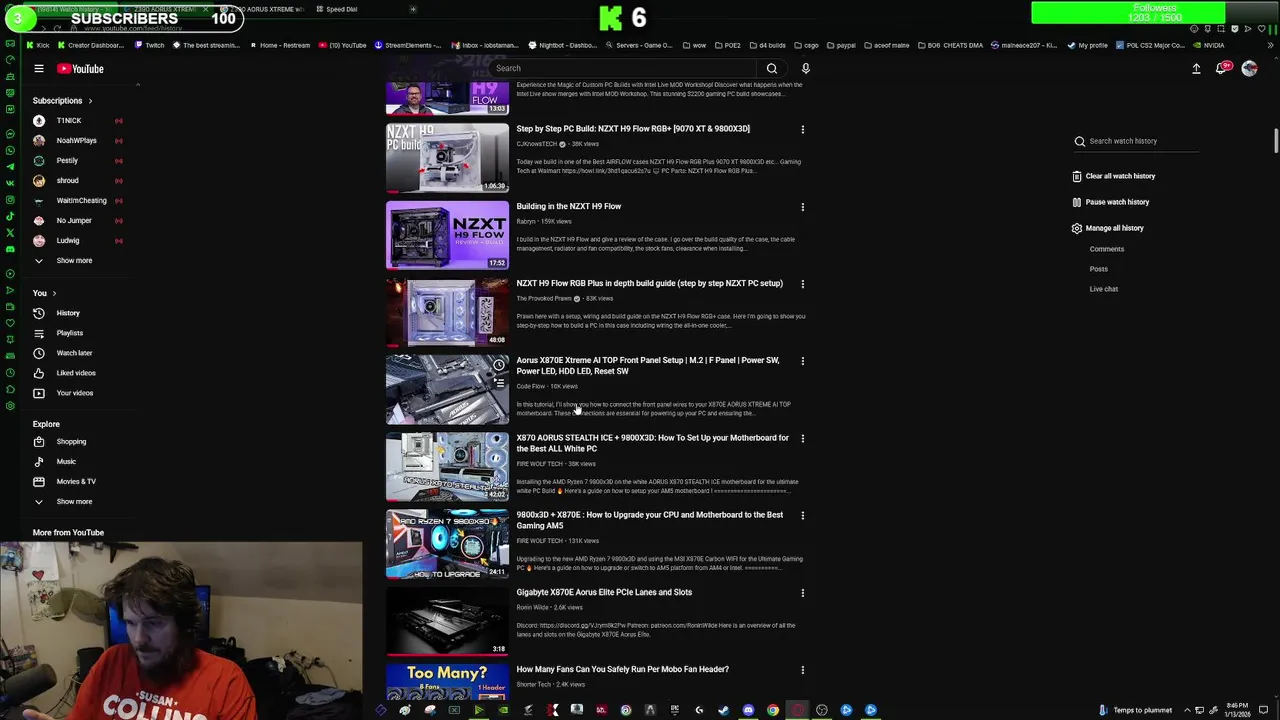The height and width of the screenshot is (720, 1280).
Task: Expand Show more under Subscriptions
Action: [x=74, y=261]
